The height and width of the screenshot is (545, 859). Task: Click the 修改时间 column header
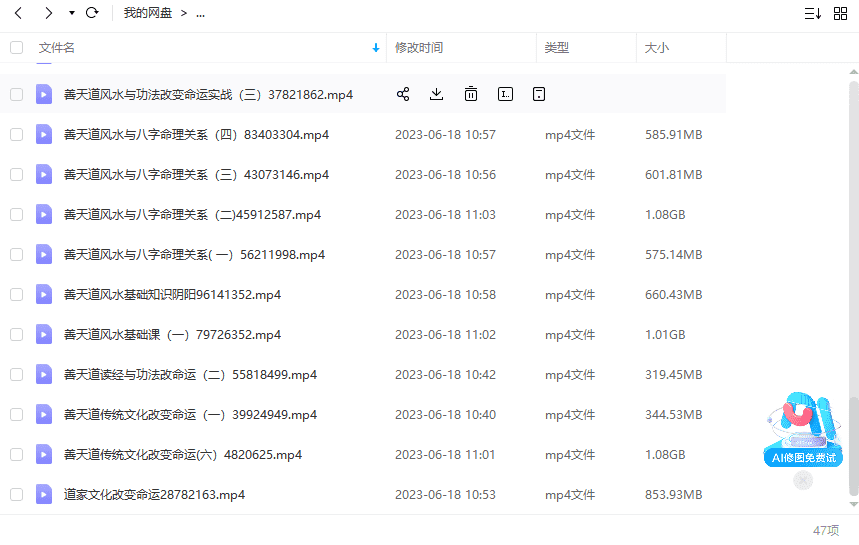click(x=419, y=47)
